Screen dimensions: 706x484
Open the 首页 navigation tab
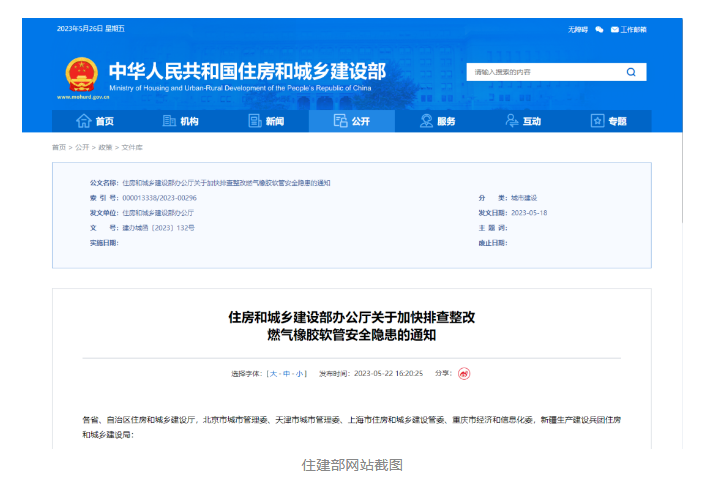point(95,121)
